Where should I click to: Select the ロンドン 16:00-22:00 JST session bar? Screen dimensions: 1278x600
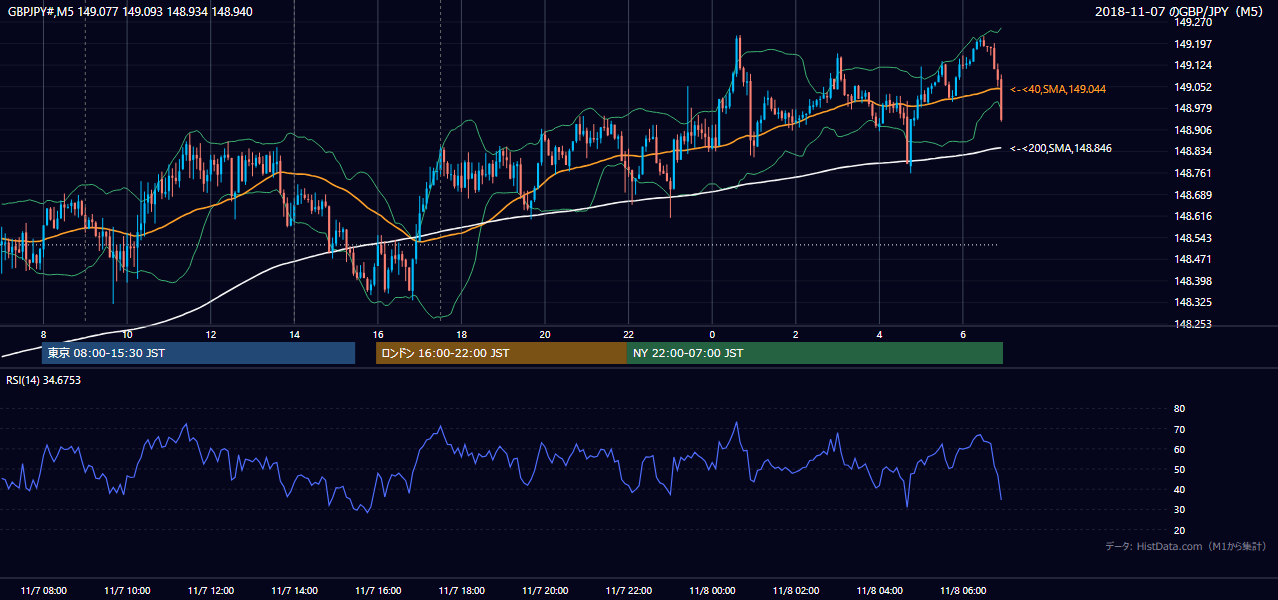tap(501, 353)
